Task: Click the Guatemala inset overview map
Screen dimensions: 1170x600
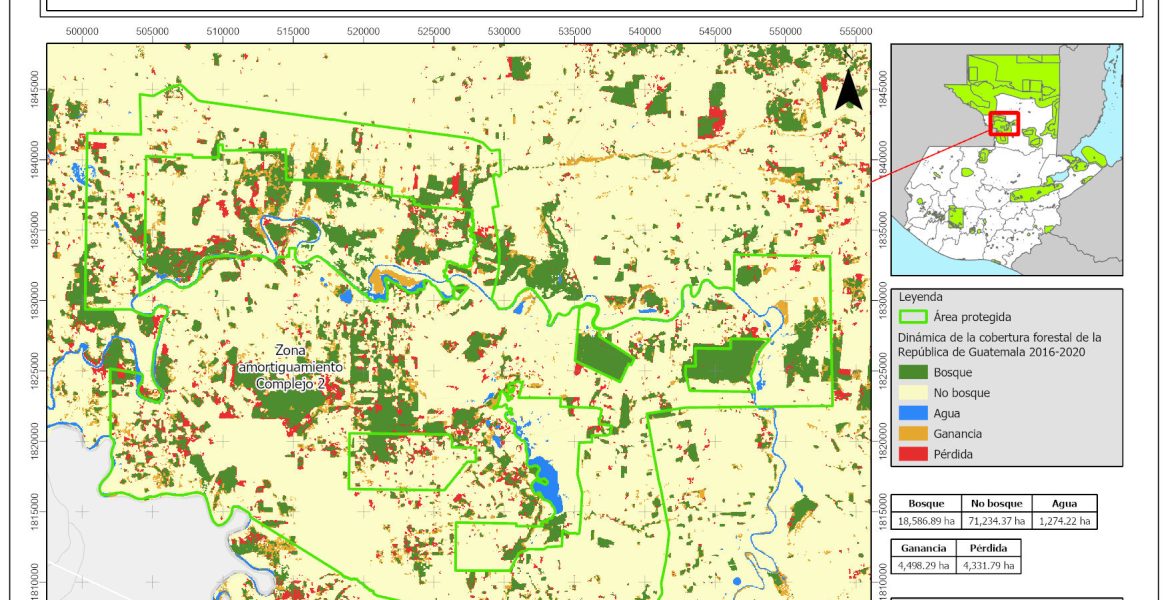Action: coord(1007,160)
